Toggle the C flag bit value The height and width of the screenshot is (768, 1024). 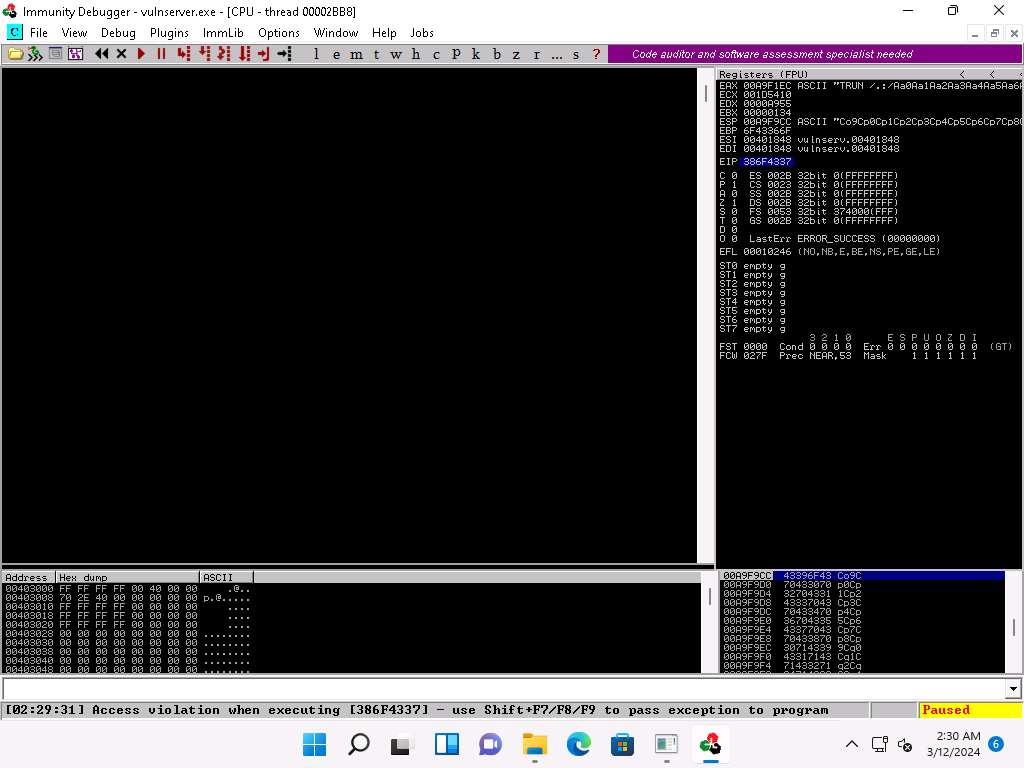click(734, 175)
